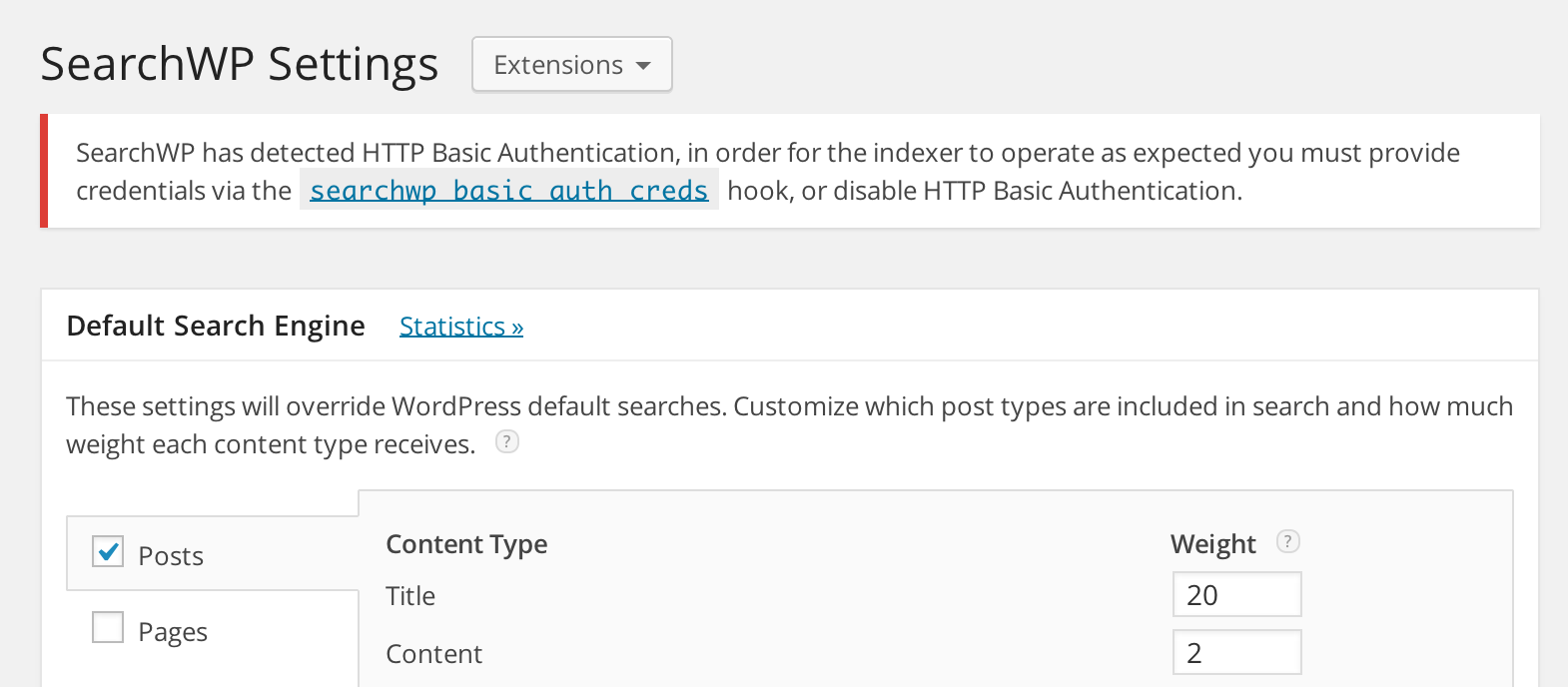Click the Content weight field
The width and height of the screenshot is (1568, 687).
point(1237,653)
